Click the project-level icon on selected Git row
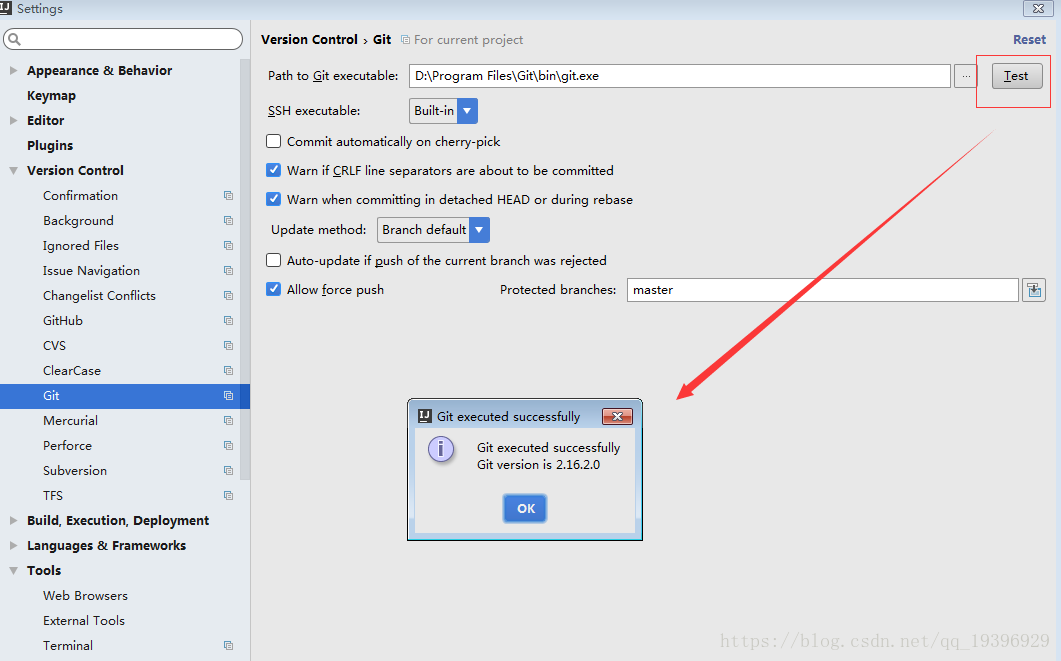 pos(228,396)
